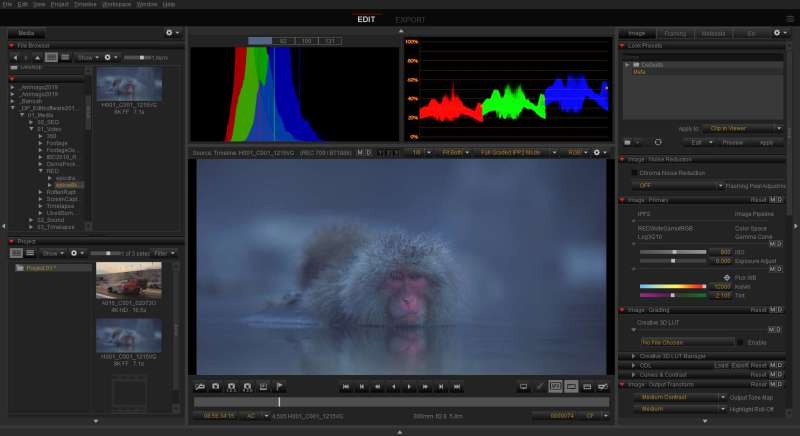Play the clip forward

point(409,387)
